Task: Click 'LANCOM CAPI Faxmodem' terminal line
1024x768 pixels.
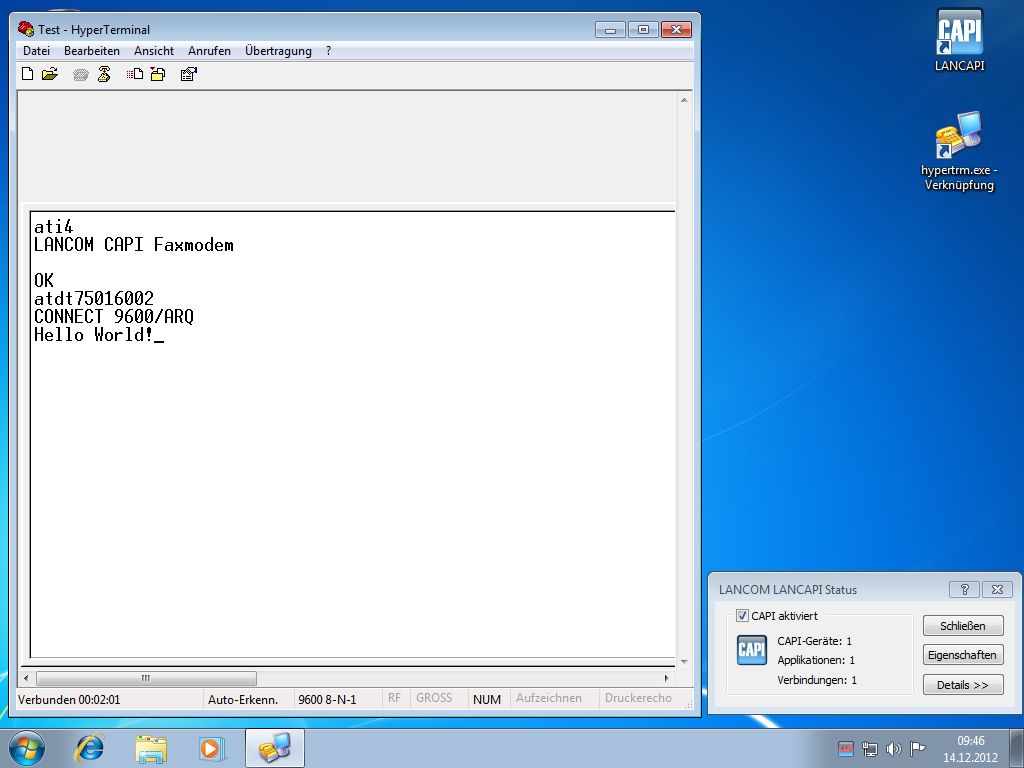Action: [x=134, y=245]
